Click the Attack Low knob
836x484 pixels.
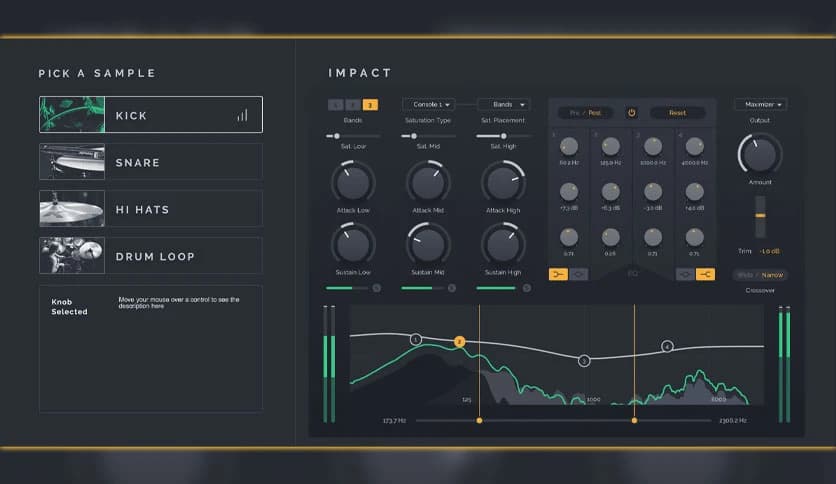click(352, 183)
